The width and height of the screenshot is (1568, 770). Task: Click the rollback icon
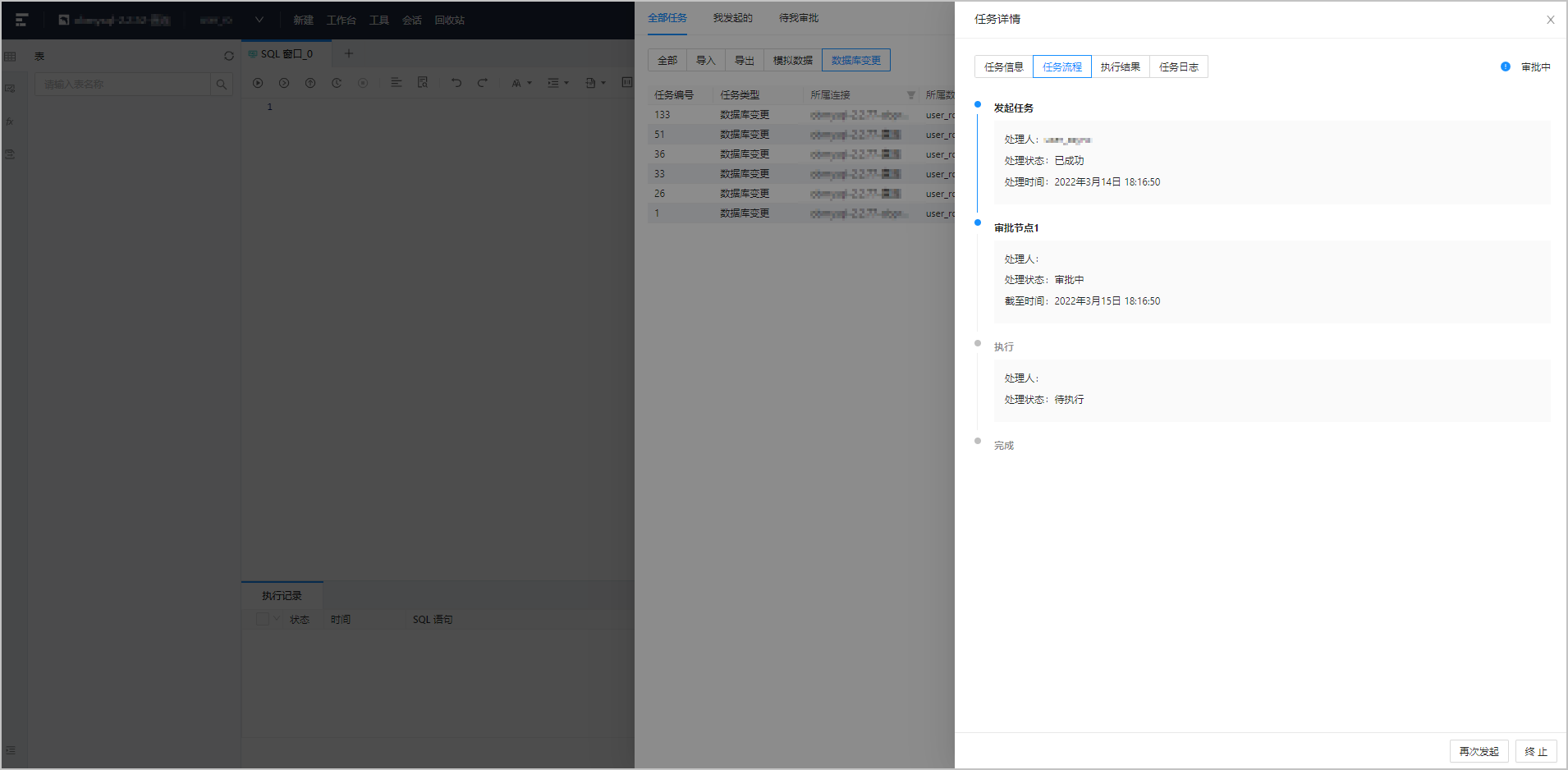coord(337,83)
